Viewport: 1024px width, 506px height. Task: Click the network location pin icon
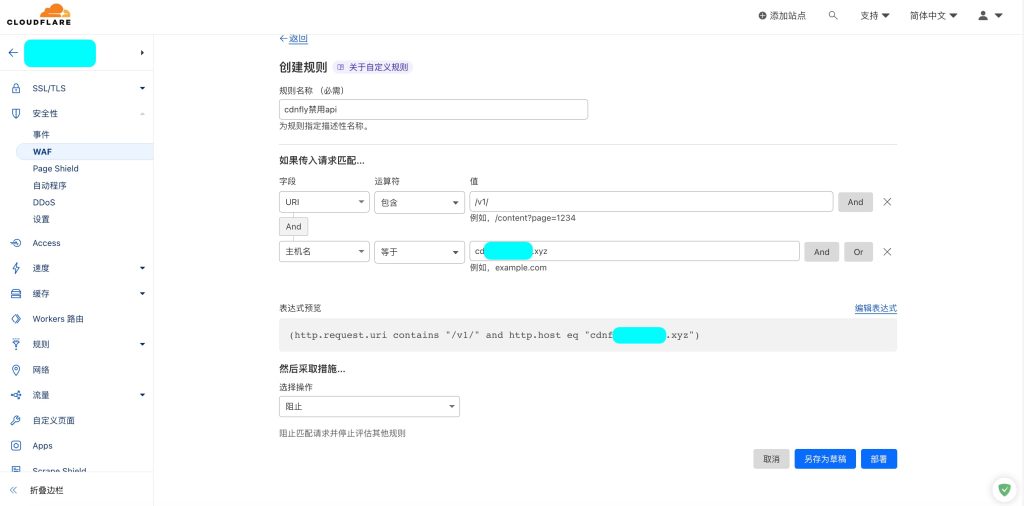tap(16, 370)
